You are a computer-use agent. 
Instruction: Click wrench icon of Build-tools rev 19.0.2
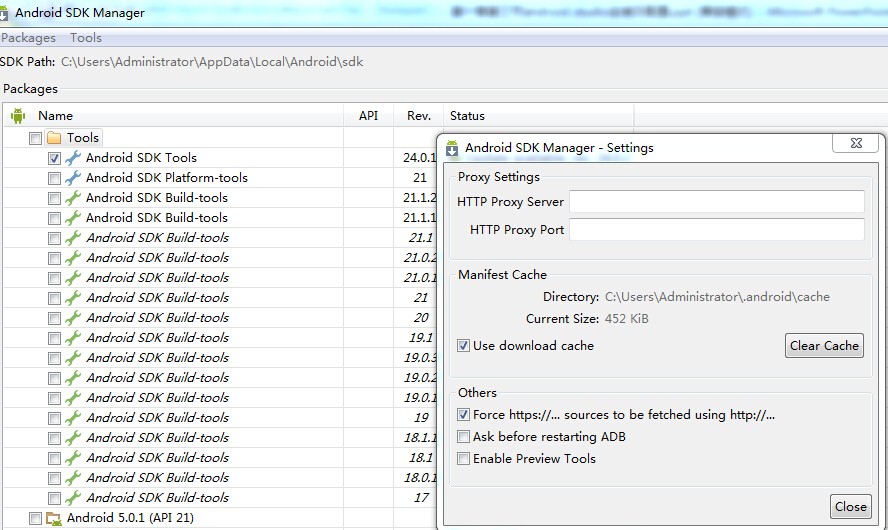click(72, 378)
